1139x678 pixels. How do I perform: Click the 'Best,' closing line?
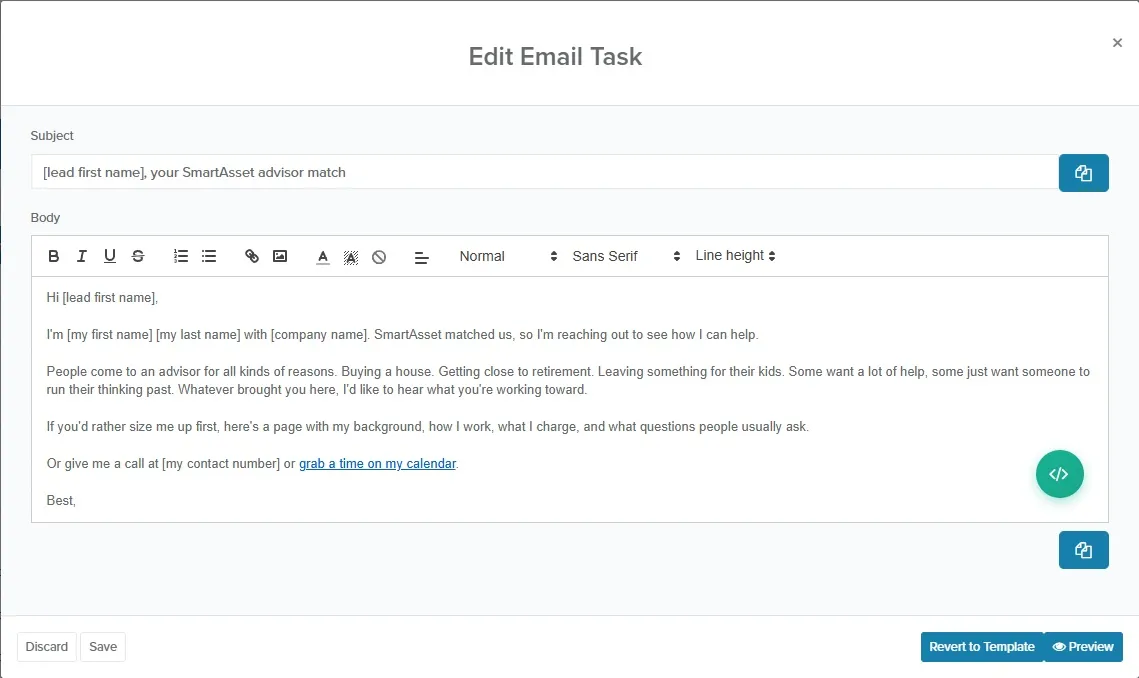coord(61,501)
